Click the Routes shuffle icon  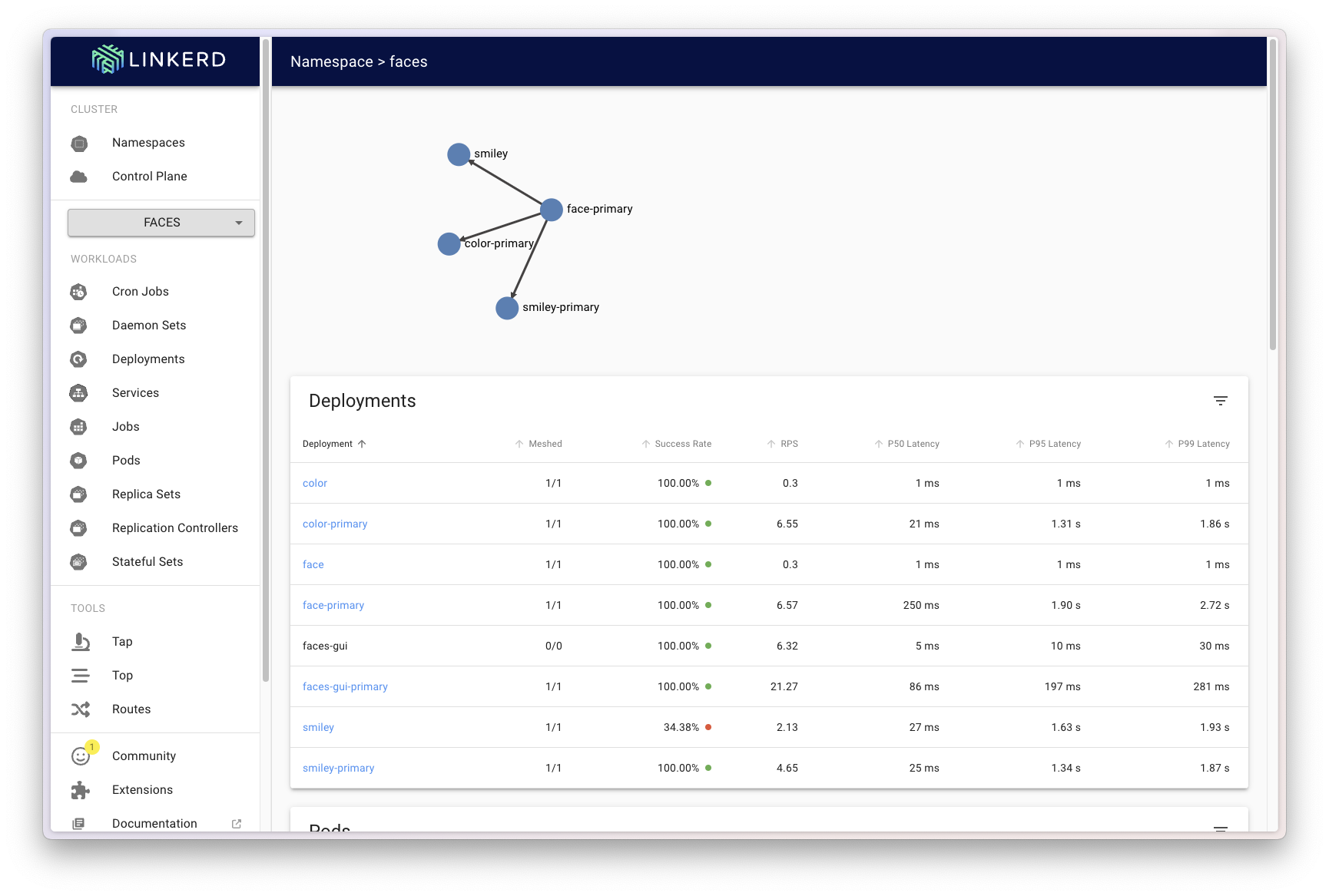click(x=81, y=709)
